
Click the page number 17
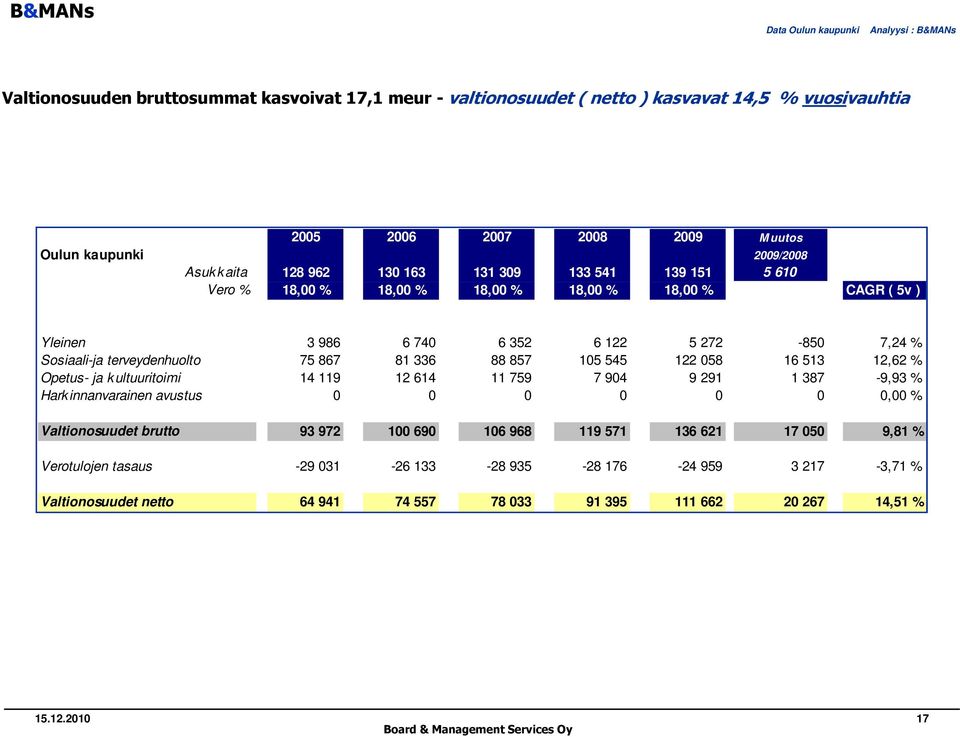pyautogui.click(x=922, y=719)
